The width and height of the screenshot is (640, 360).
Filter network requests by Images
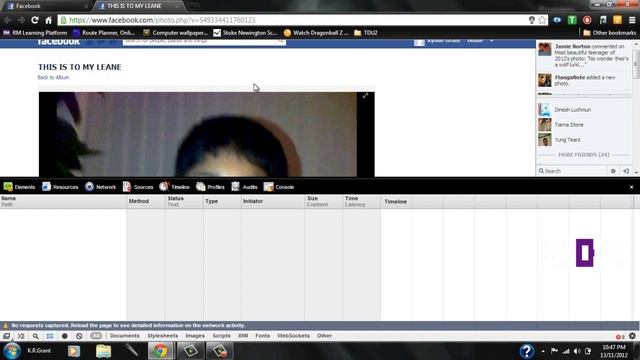click(195, 336)
